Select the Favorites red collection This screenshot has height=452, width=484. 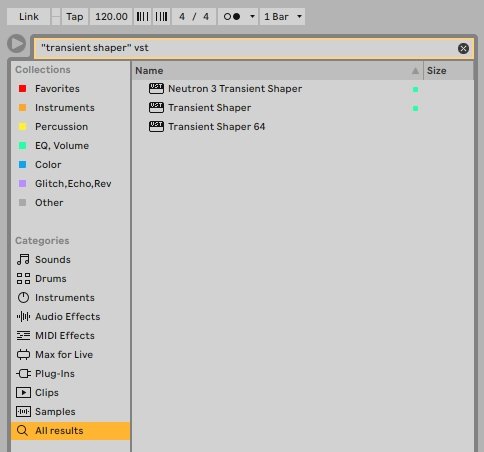(70, 89)
